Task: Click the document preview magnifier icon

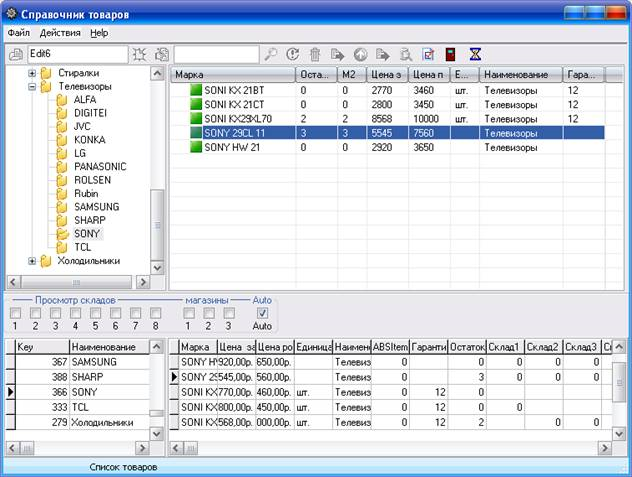Action: (x=405, y=54)
